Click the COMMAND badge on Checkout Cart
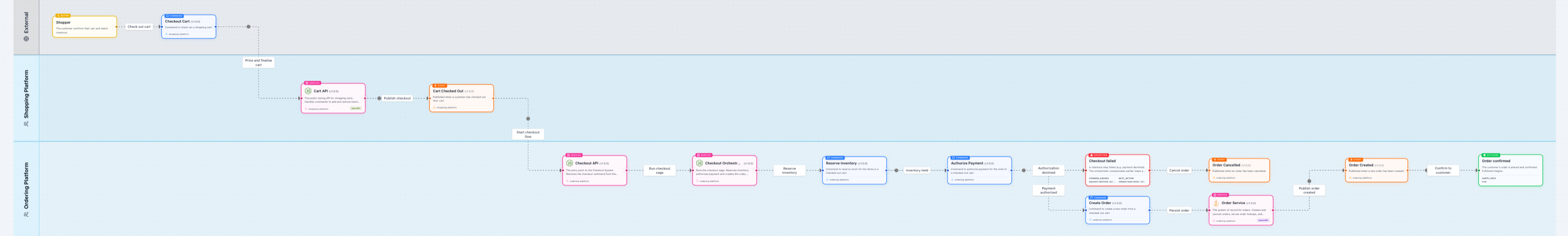This screenshot has height=236, width=1568. tap(173, 15)
